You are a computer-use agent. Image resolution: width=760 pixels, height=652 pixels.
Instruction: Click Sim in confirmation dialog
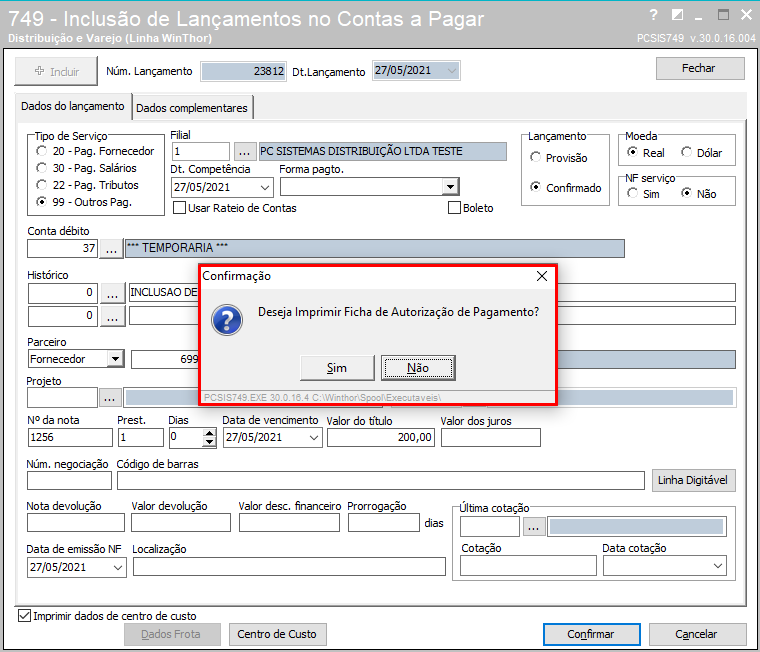[337, 368]
